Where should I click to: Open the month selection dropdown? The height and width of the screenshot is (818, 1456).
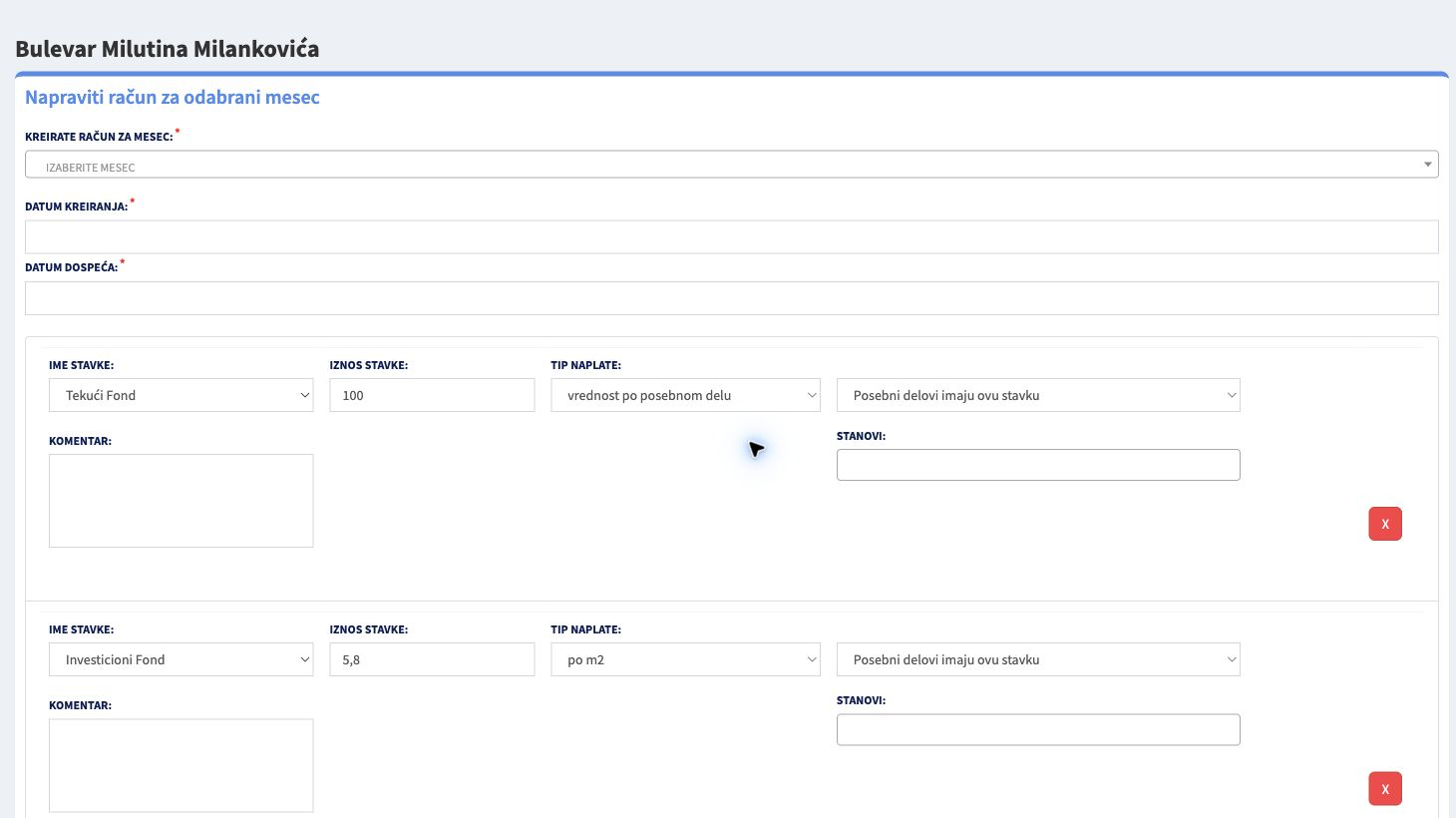[731, 165]
